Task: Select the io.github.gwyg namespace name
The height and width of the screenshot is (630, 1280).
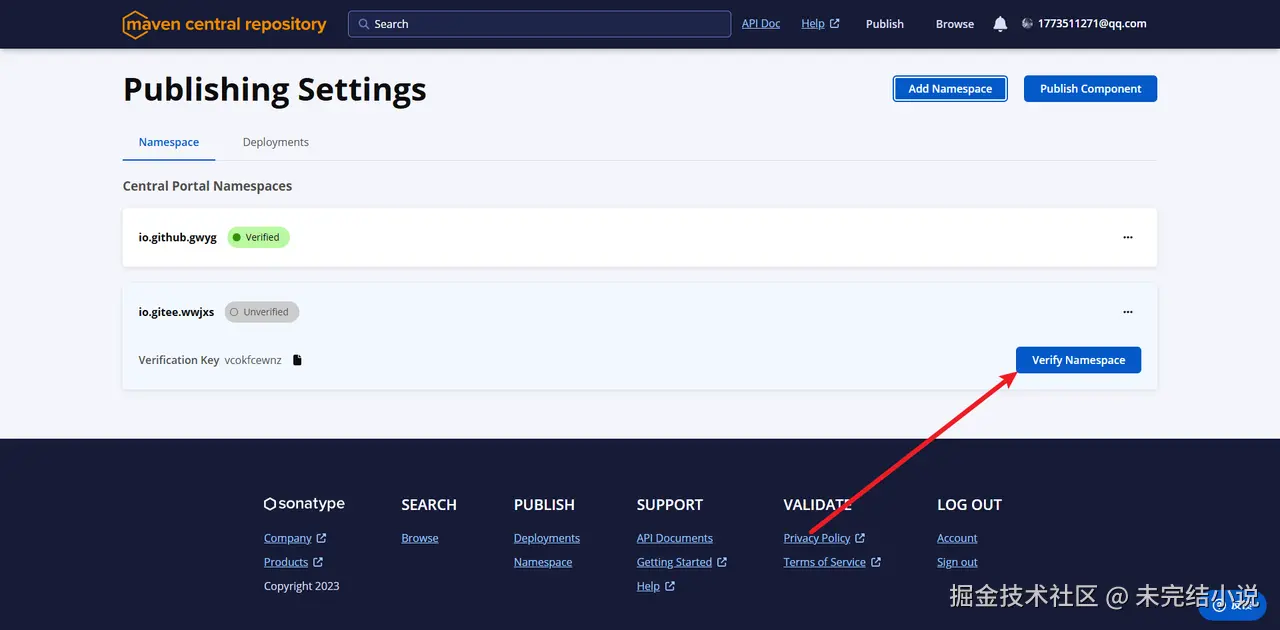Action: pos(177,237)
